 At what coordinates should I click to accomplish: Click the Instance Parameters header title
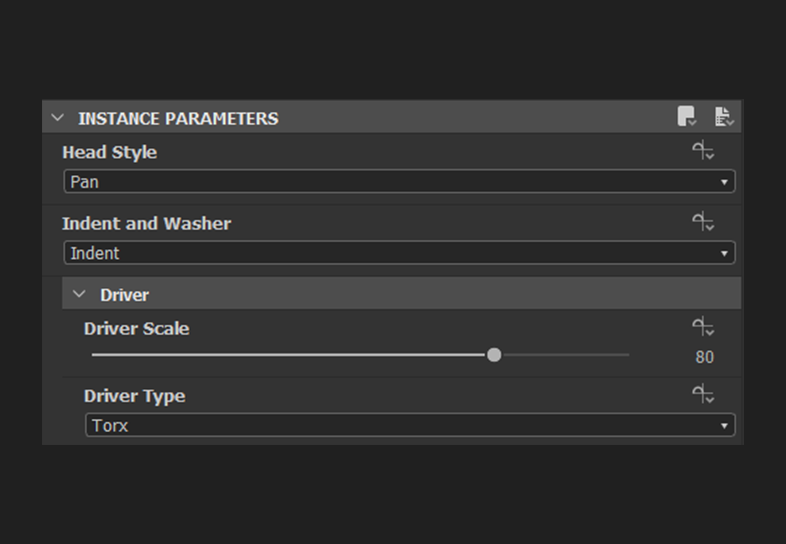click(178, 118)
